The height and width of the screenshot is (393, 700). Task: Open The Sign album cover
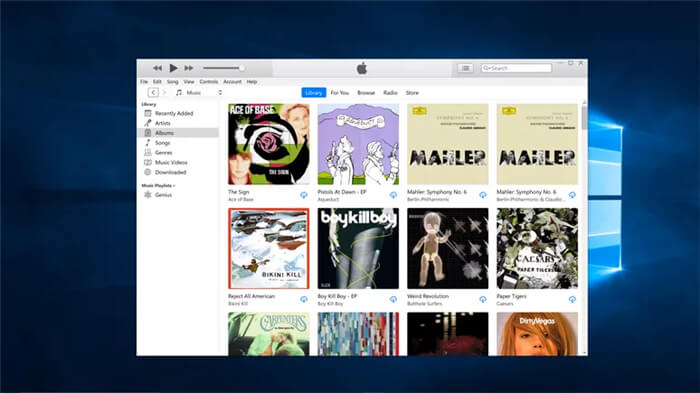(269, 144)
